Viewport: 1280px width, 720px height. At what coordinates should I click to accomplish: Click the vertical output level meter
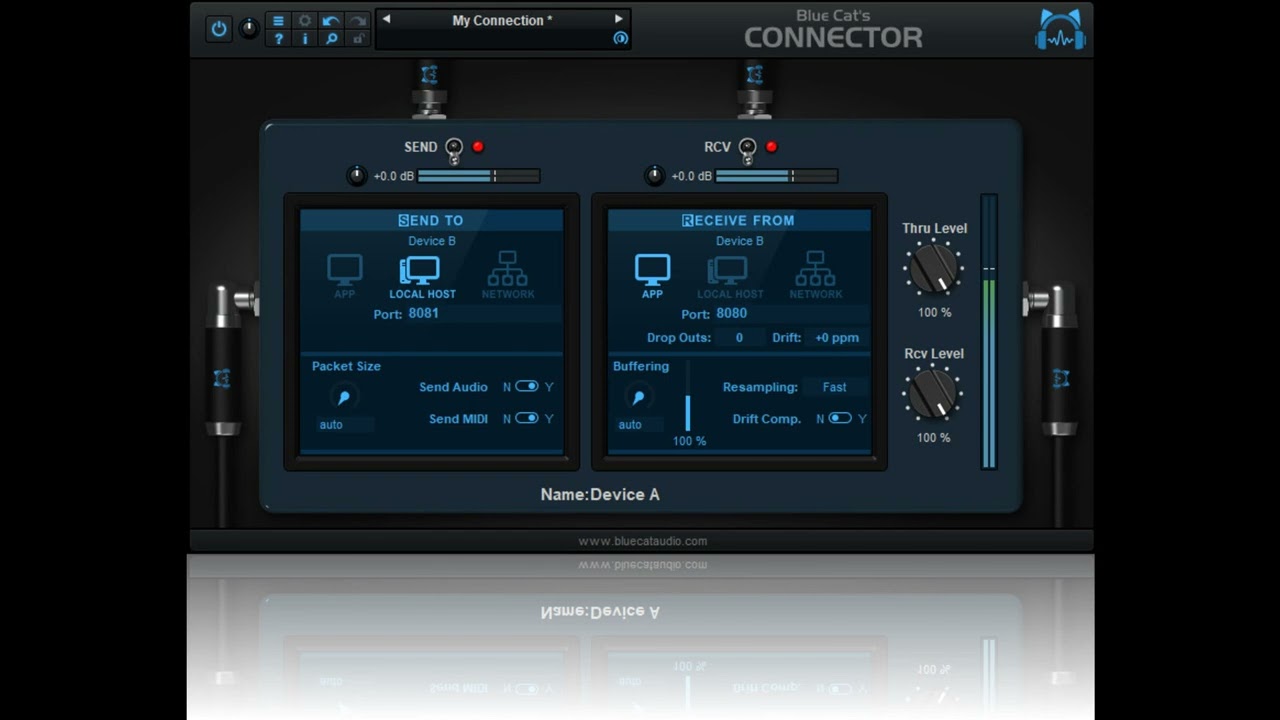point(989,331)
